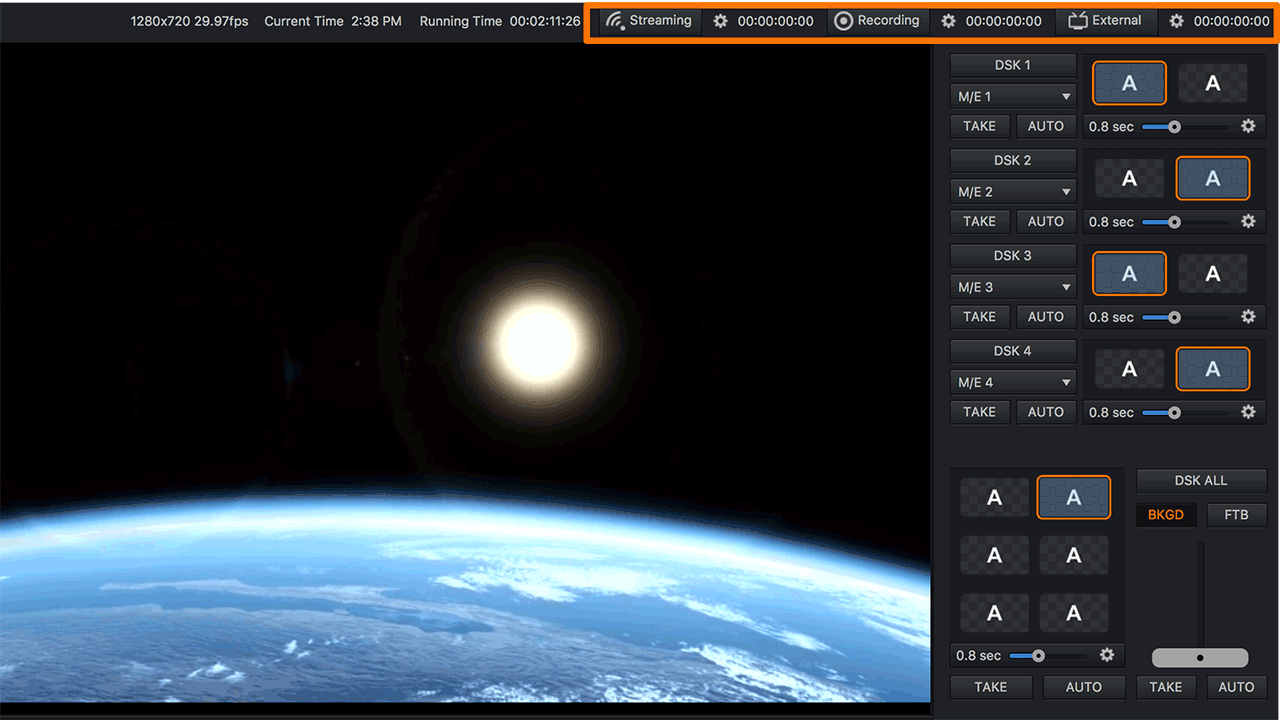Select the highlighted DSK 3 transition thumbnail
1280x720 pixels.
pos(1129,274)
